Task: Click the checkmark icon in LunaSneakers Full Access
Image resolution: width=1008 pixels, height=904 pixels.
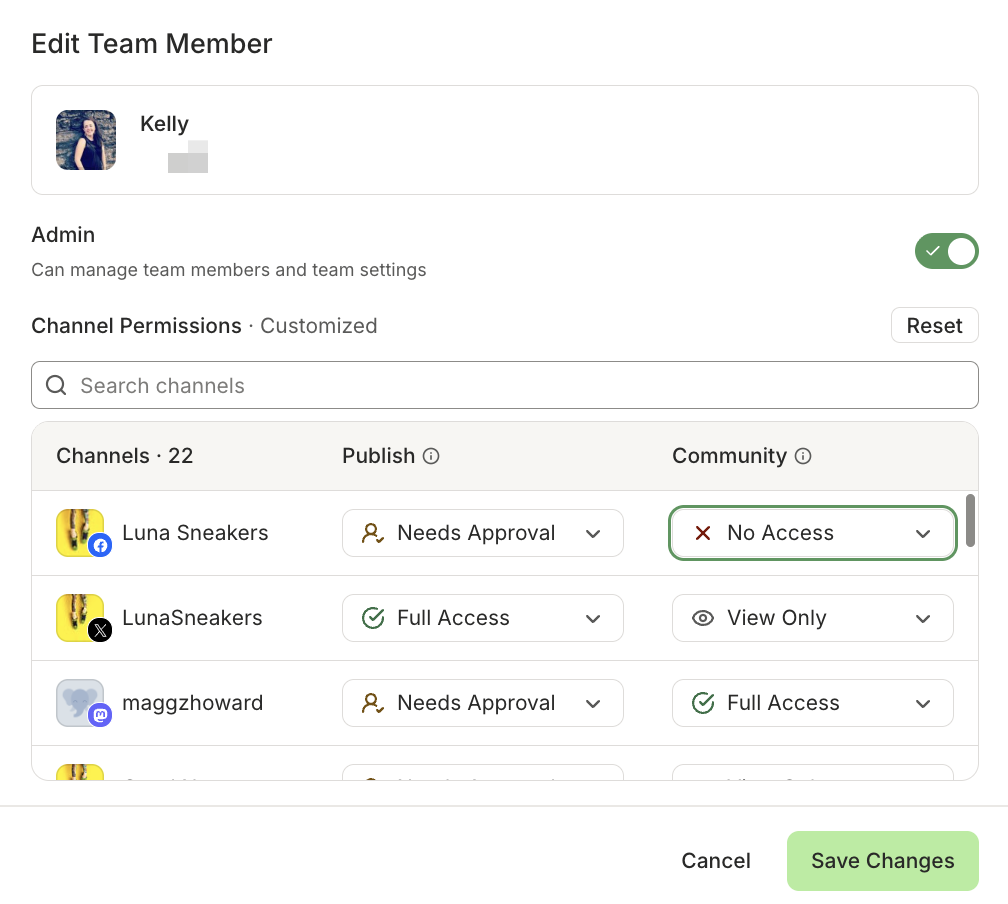Action: 373,618
